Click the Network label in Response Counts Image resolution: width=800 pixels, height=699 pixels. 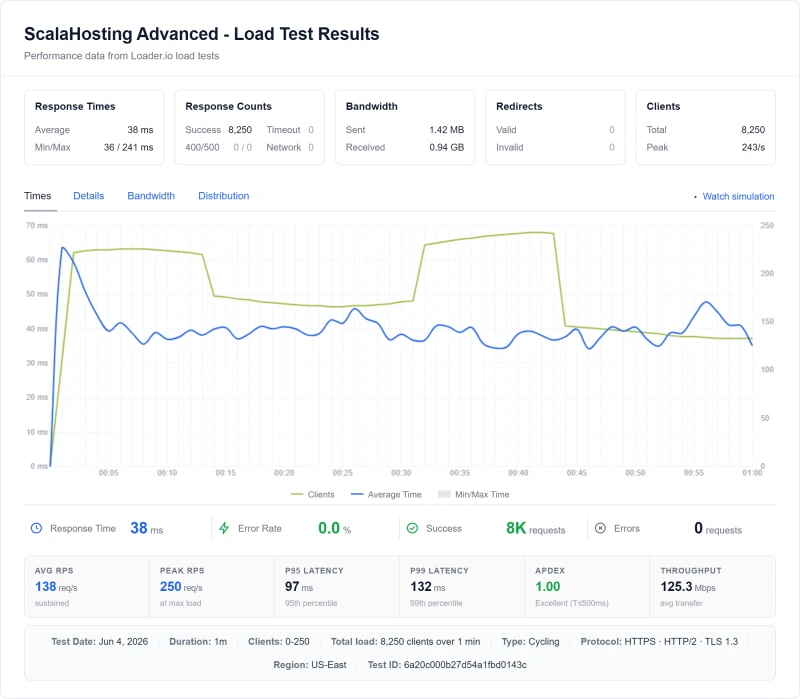click(x=284, y=147)
